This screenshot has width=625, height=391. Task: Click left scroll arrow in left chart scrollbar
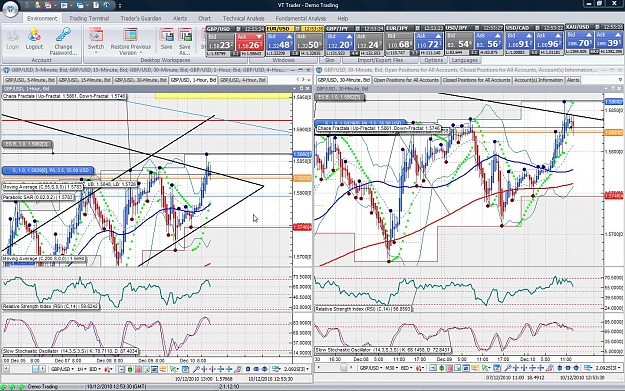pos(6,369)
